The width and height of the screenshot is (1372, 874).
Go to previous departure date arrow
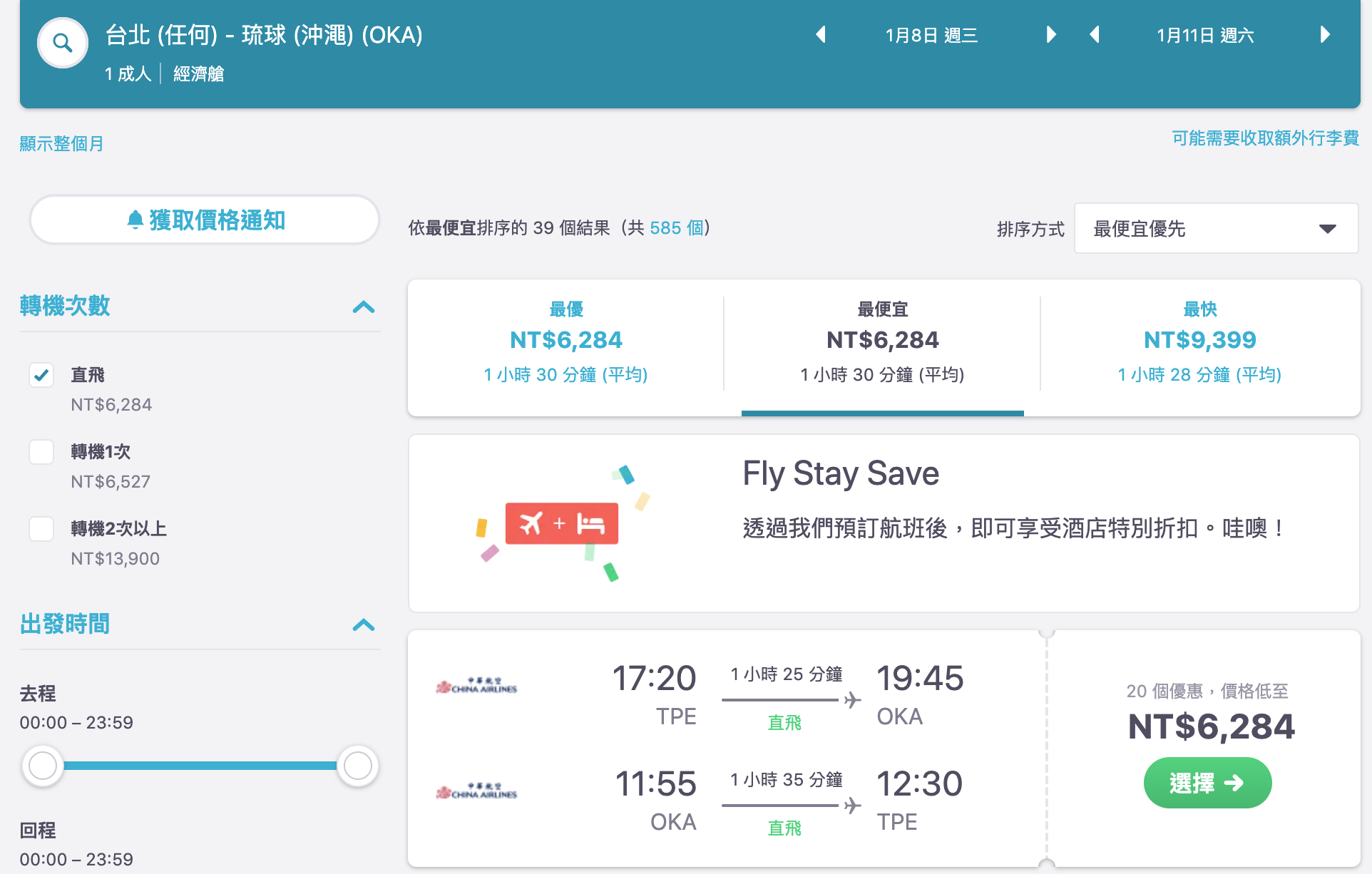(x=821, y=34)
